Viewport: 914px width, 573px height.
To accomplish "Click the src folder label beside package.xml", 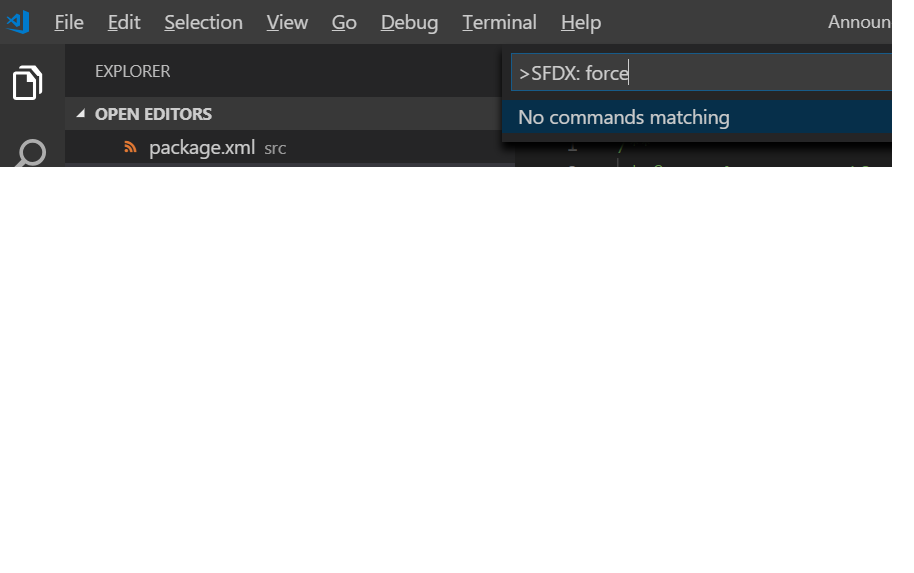I will tap(275, 149).
